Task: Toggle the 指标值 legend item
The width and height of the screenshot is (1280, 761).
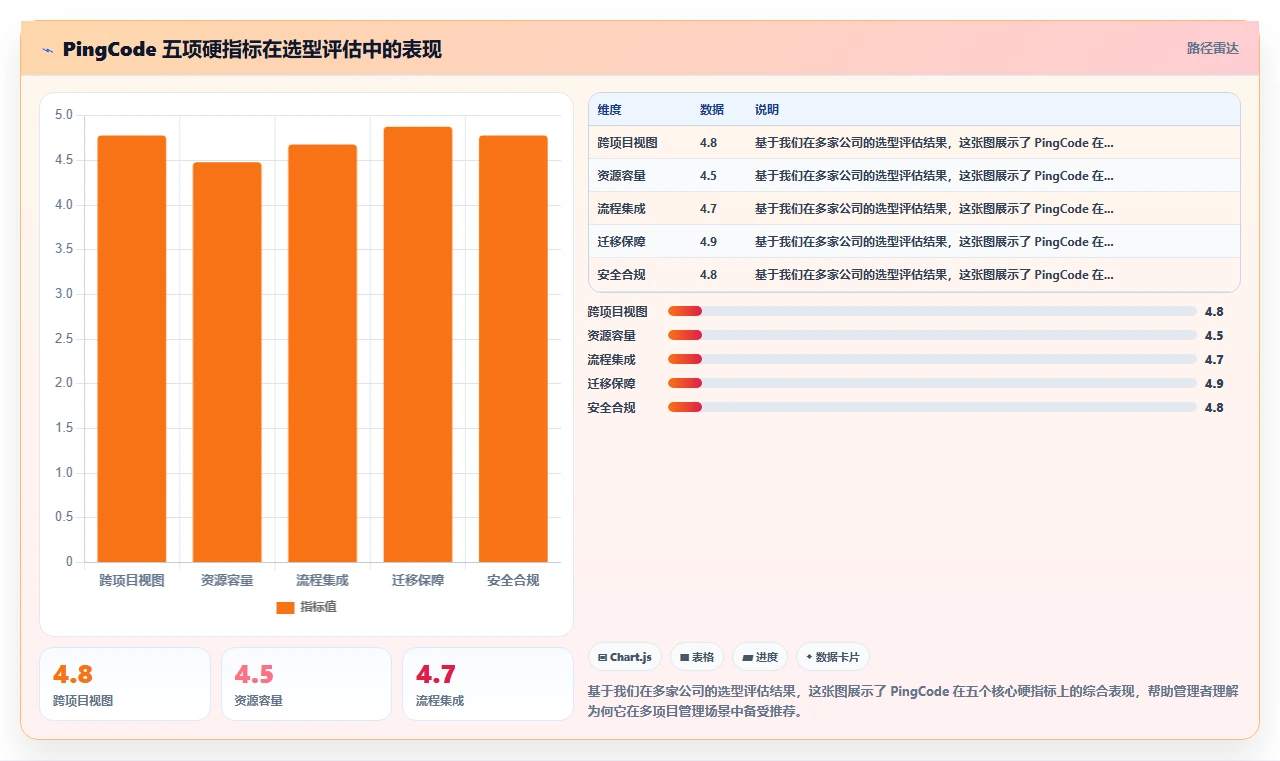Action: point(306,607)
